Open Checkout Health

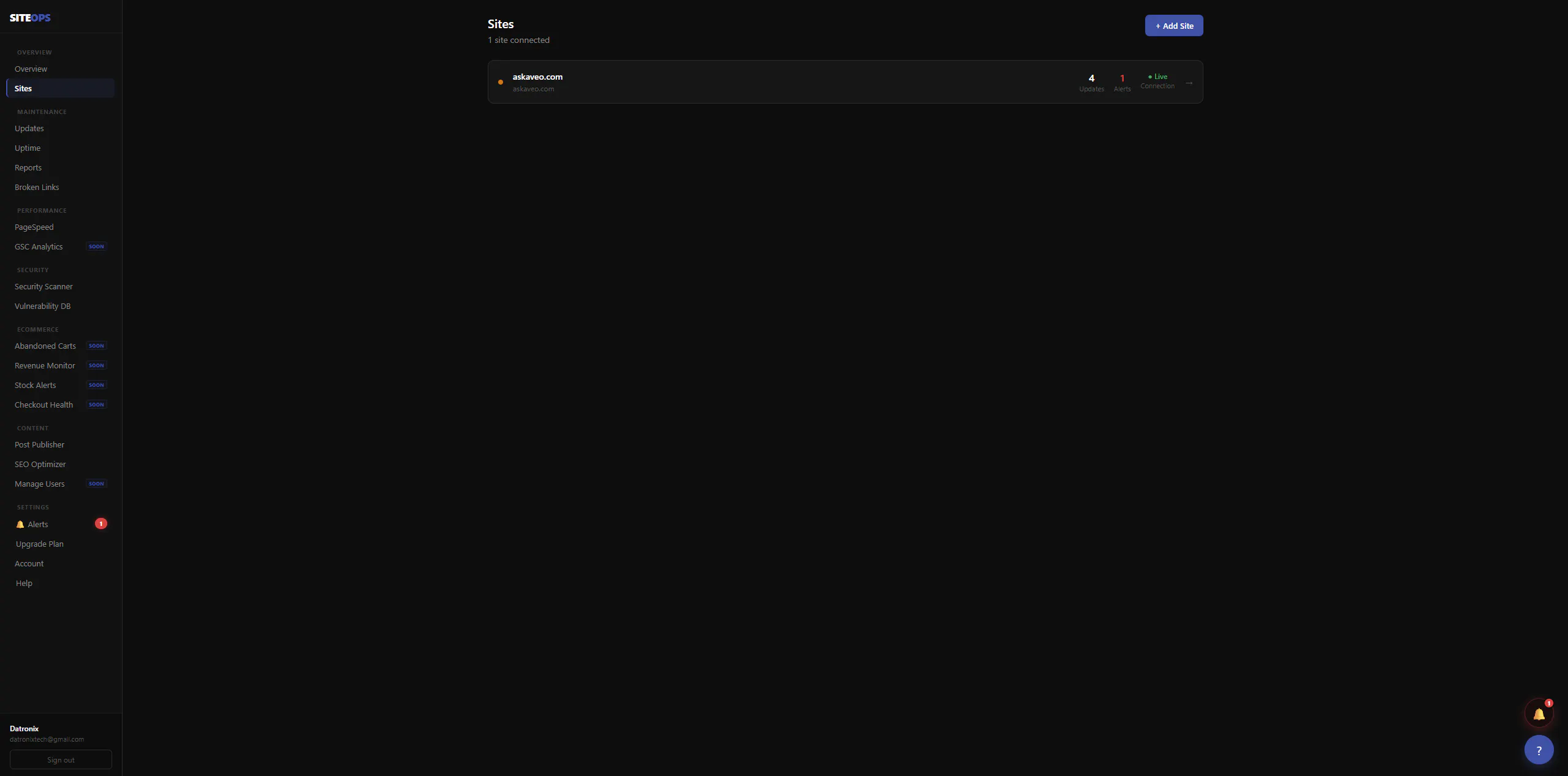tap(60, 405)
